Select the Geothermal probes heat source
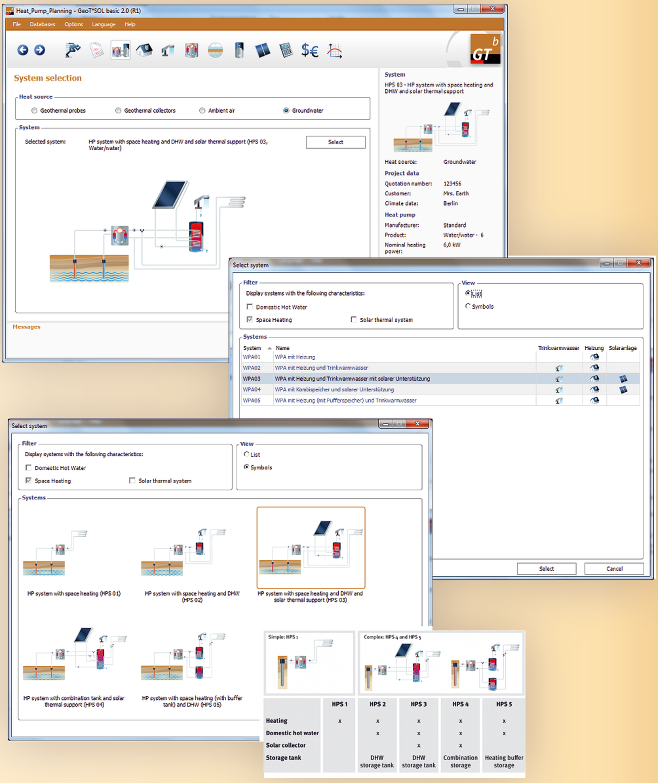The height and width of the screenshot is (783, 658). coord(35,111)
